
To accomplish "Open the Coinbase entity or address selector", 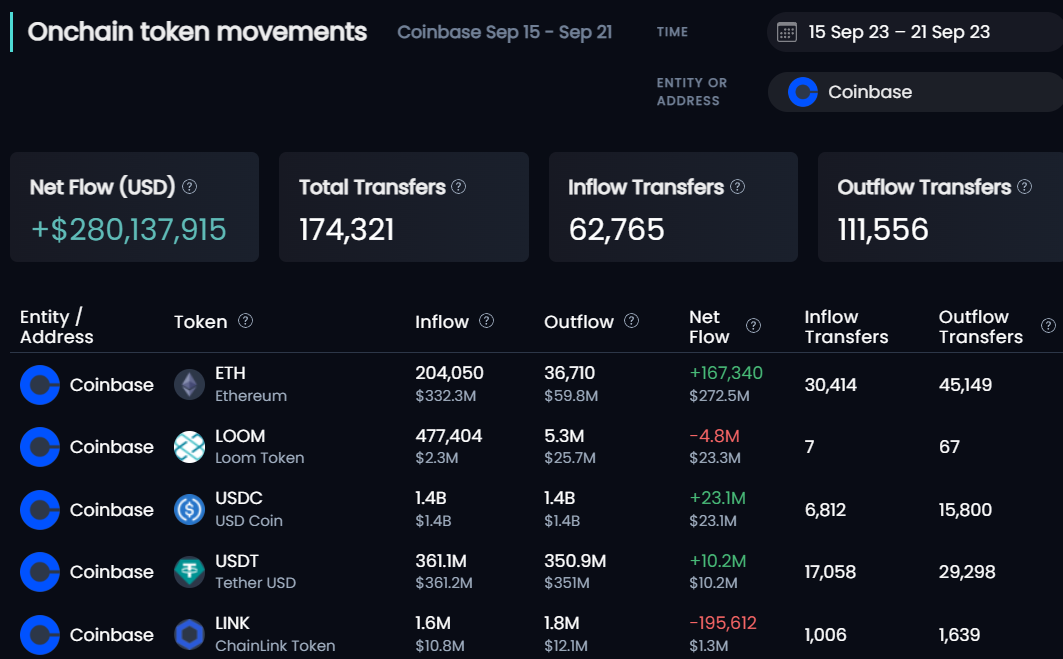I will click(x=915, y=92).
